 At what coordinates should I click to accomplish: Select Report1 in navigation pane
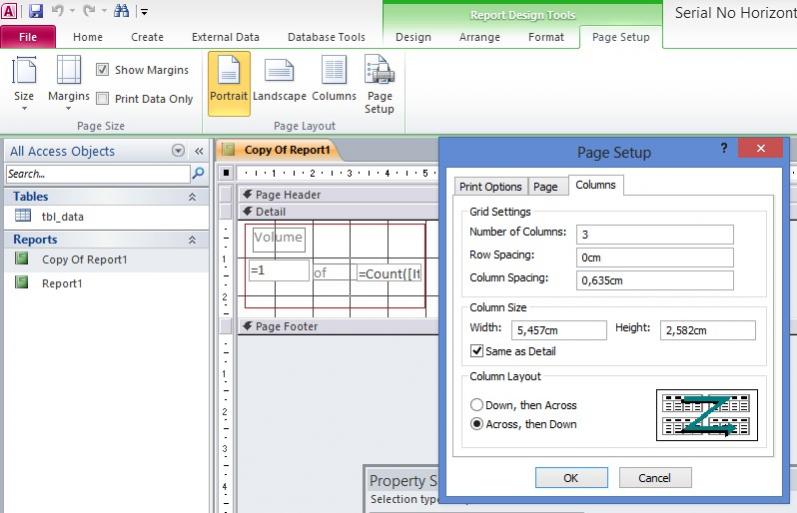click(107, 283)
